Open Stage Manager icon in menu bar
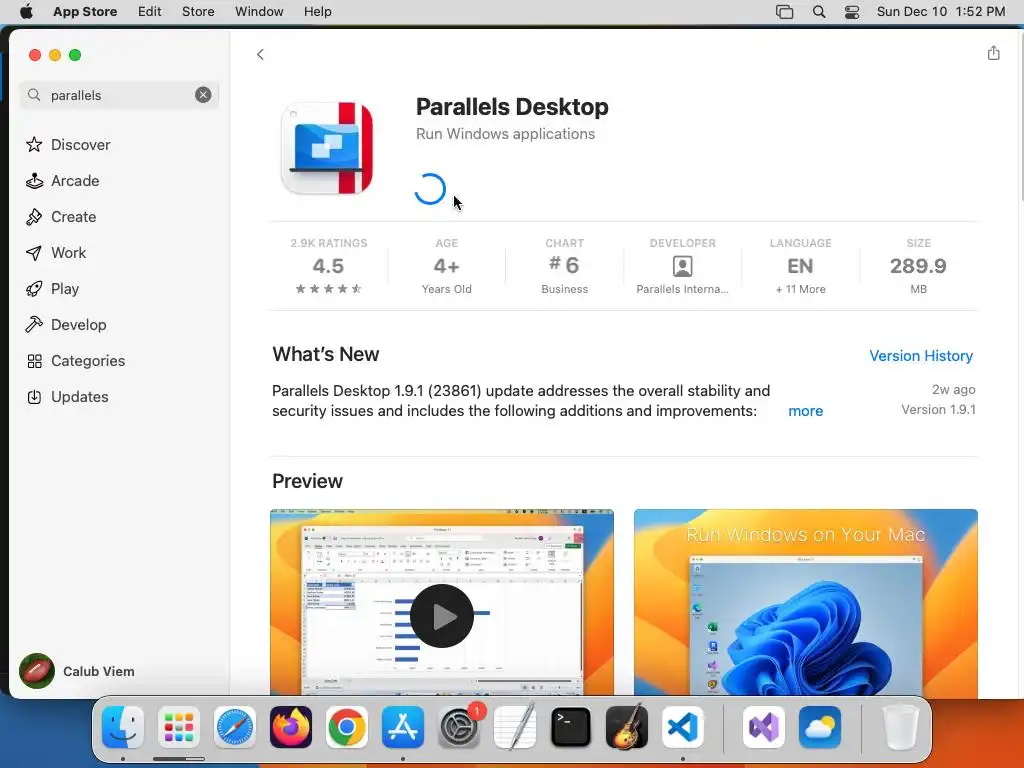Image resolution: width=1024 pixels, height=768 pixels. tap(784, 12)
